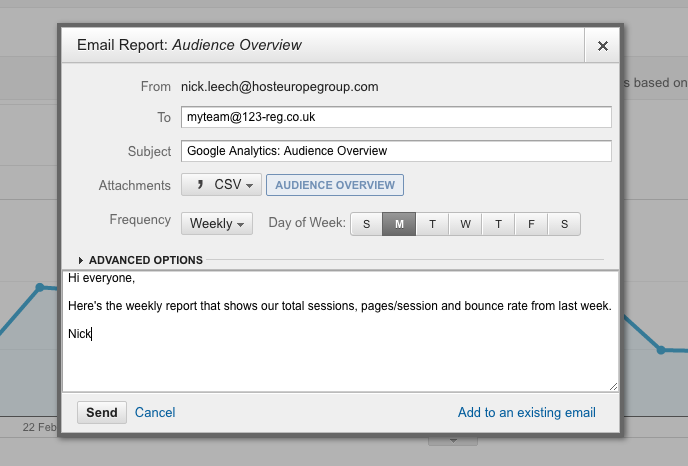Click the sender address nick.leech@hosteuropegroup.com
Viewport: 688px width, 466px height.
(280, 86)
